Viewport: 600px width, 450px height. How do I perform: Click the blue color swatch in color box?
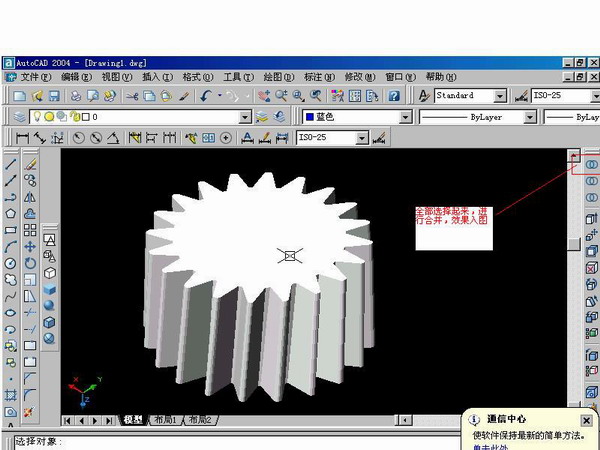click(310, 117)
